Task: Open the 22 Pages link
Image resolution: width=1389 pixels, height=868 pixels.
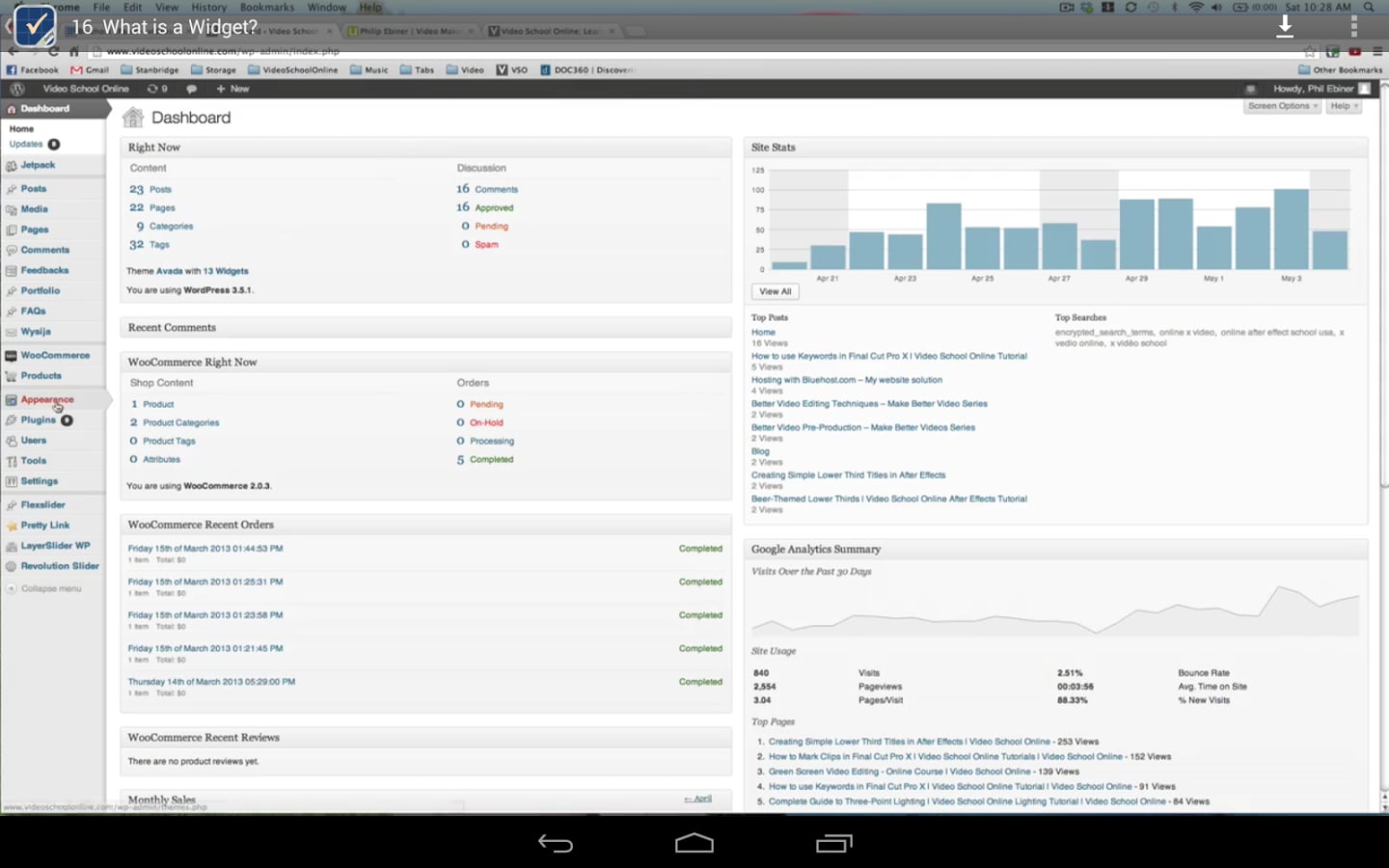Action: pos(152,207)
